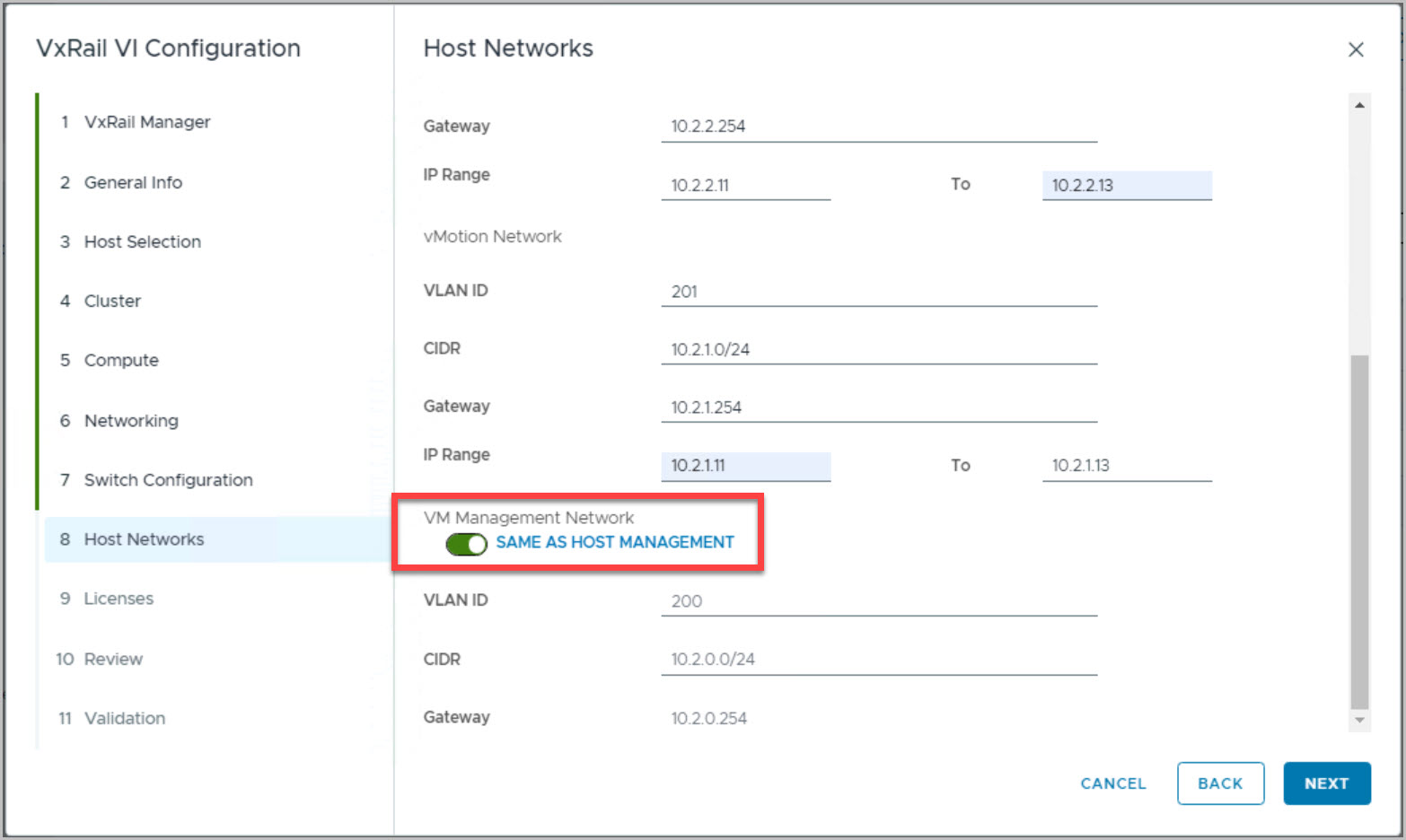Click vMotion IP range start field
1406x840 pixels.
pos(745,466)
